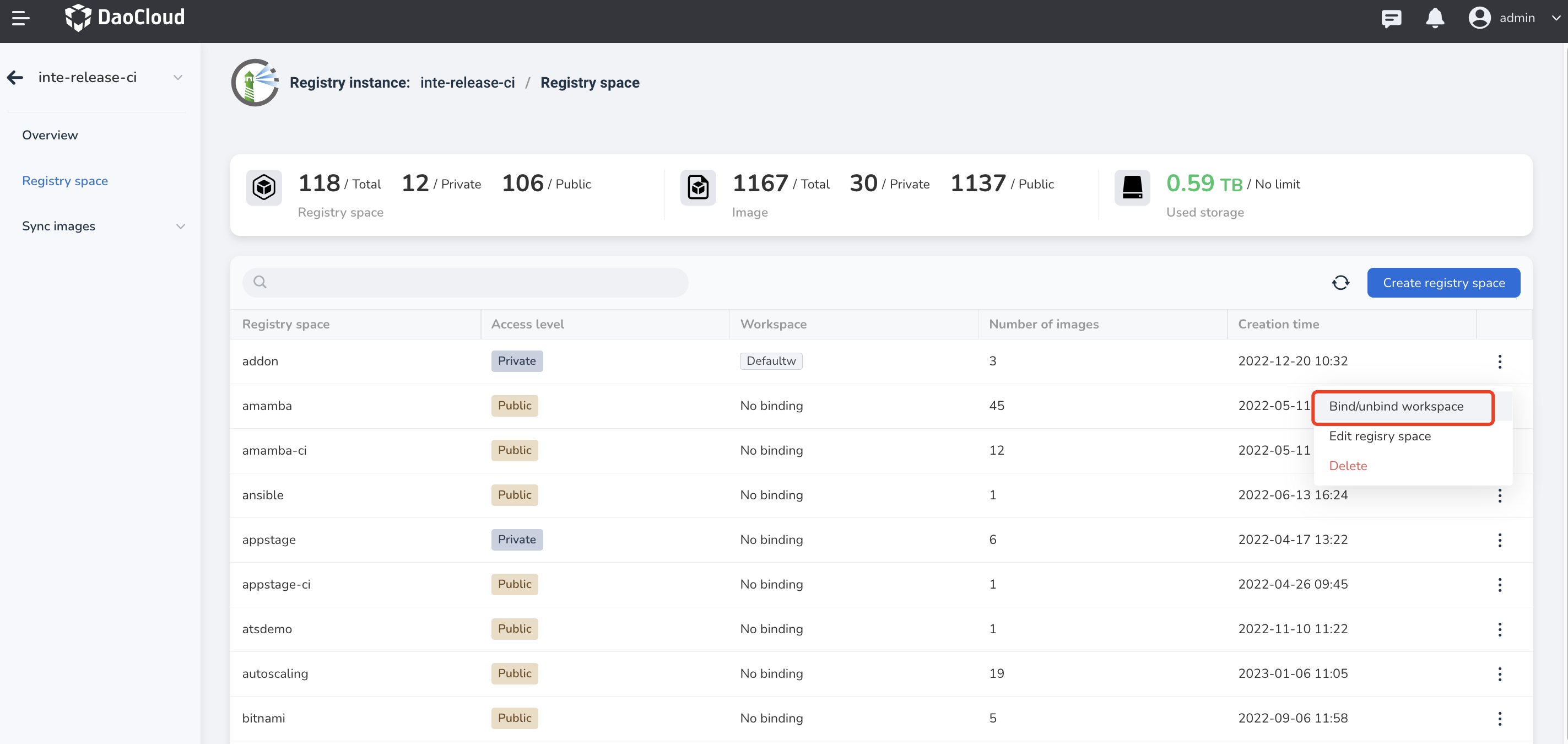Click the Registry space column header
The image size is (1568, 744).
point(285,325)
